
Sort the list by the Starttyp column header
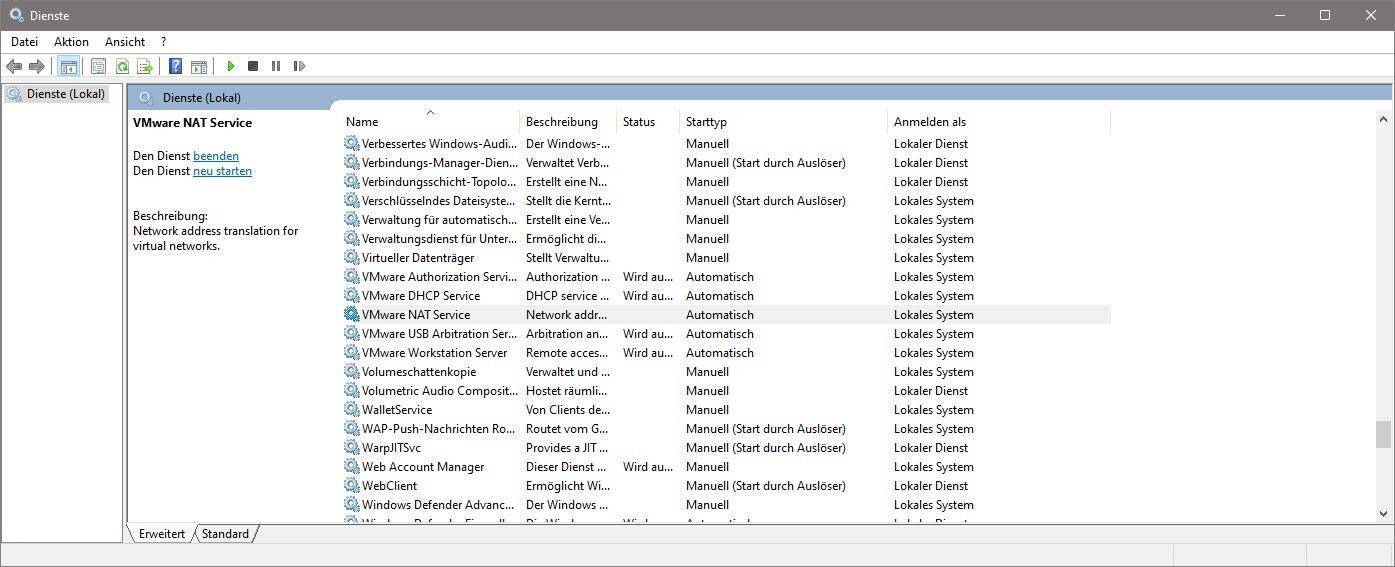point(706,122)
